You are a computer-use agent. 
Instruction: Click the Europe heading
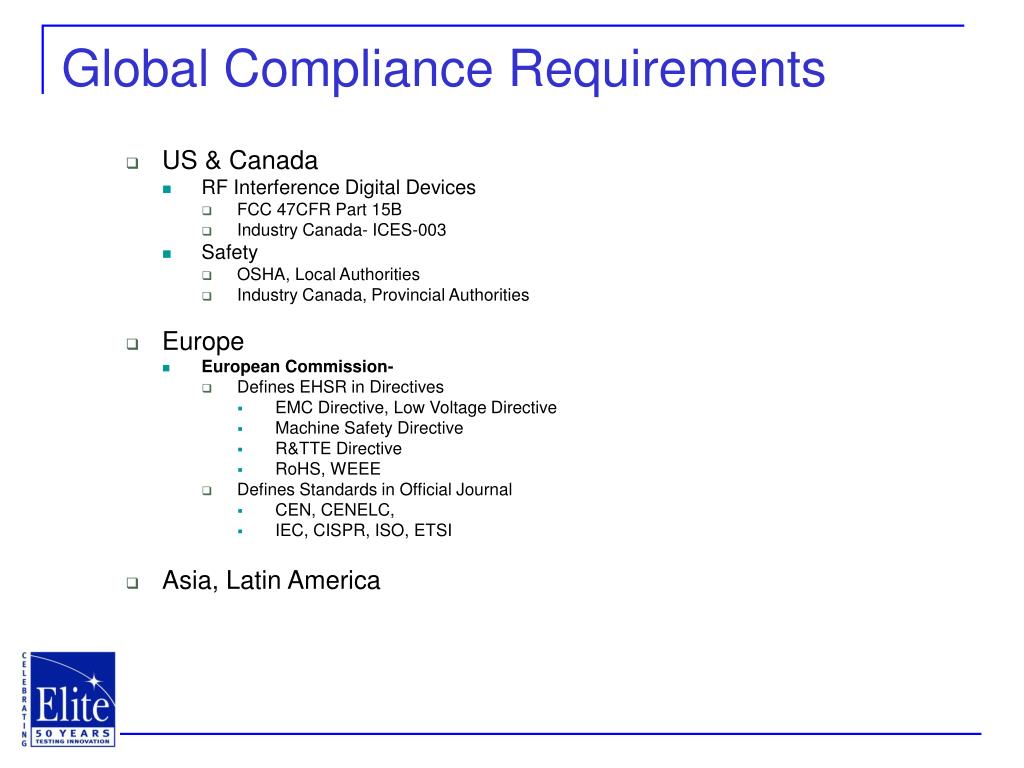point(203,342)
